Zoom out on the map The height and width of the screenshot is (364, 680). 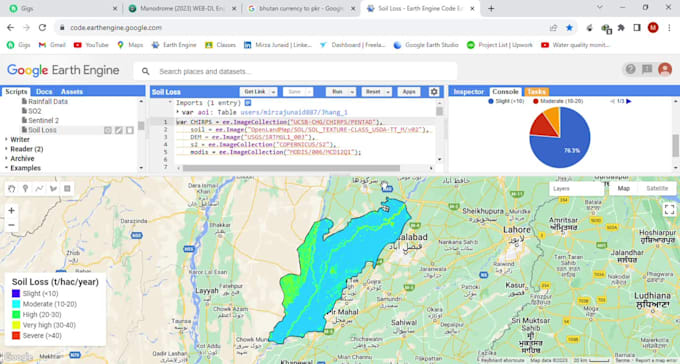[11, 225]
